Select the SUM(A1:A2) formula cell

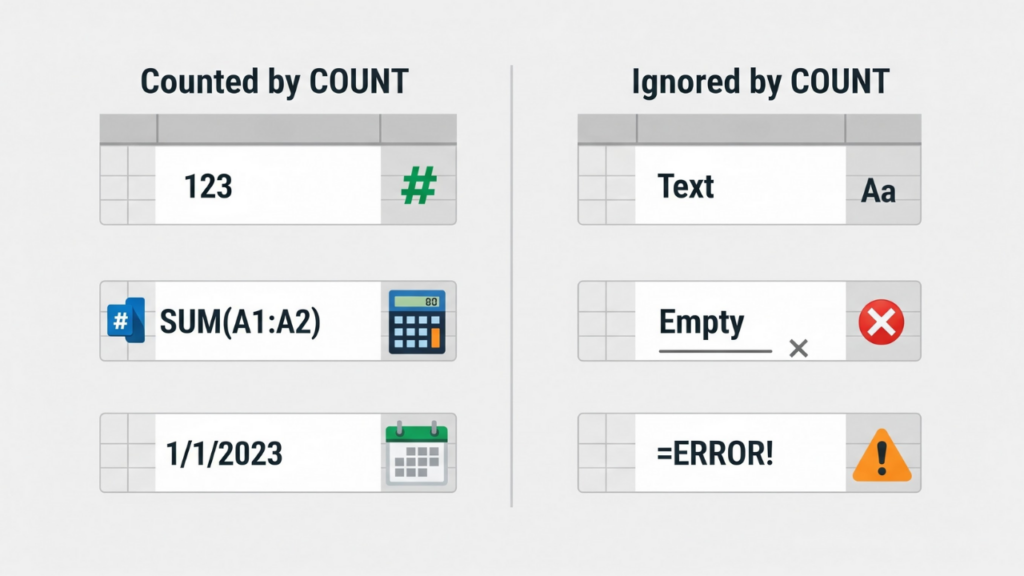[267, 321]
